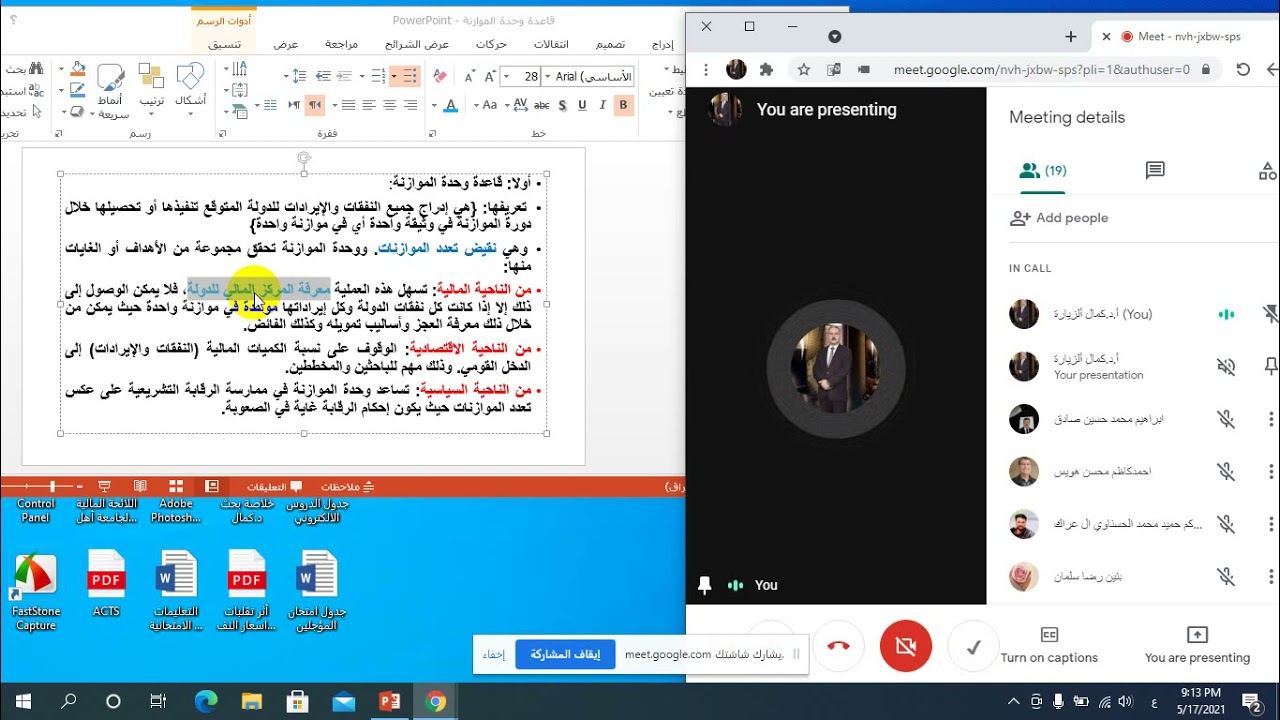The width and height of the screenshot is (1280, 720).
Task: Open chat panel icon in Meet
Action: (x=1155, y=171)
